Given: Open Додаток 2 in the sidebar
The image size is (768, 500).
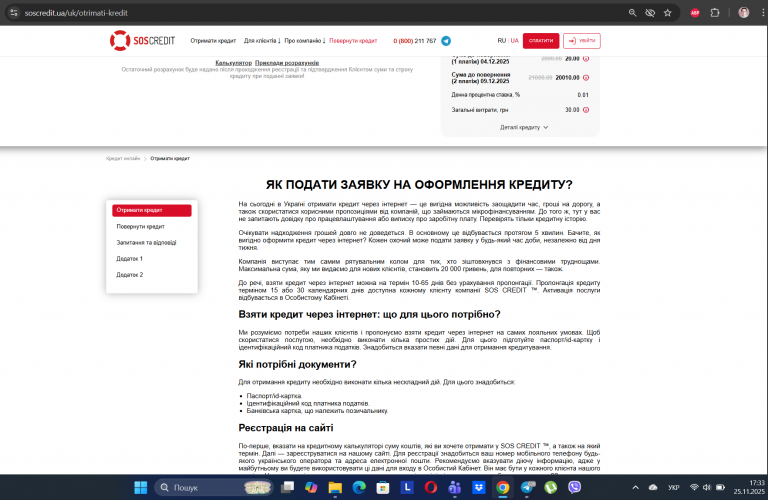Looking at the screenshot, I should pos(129,275).
